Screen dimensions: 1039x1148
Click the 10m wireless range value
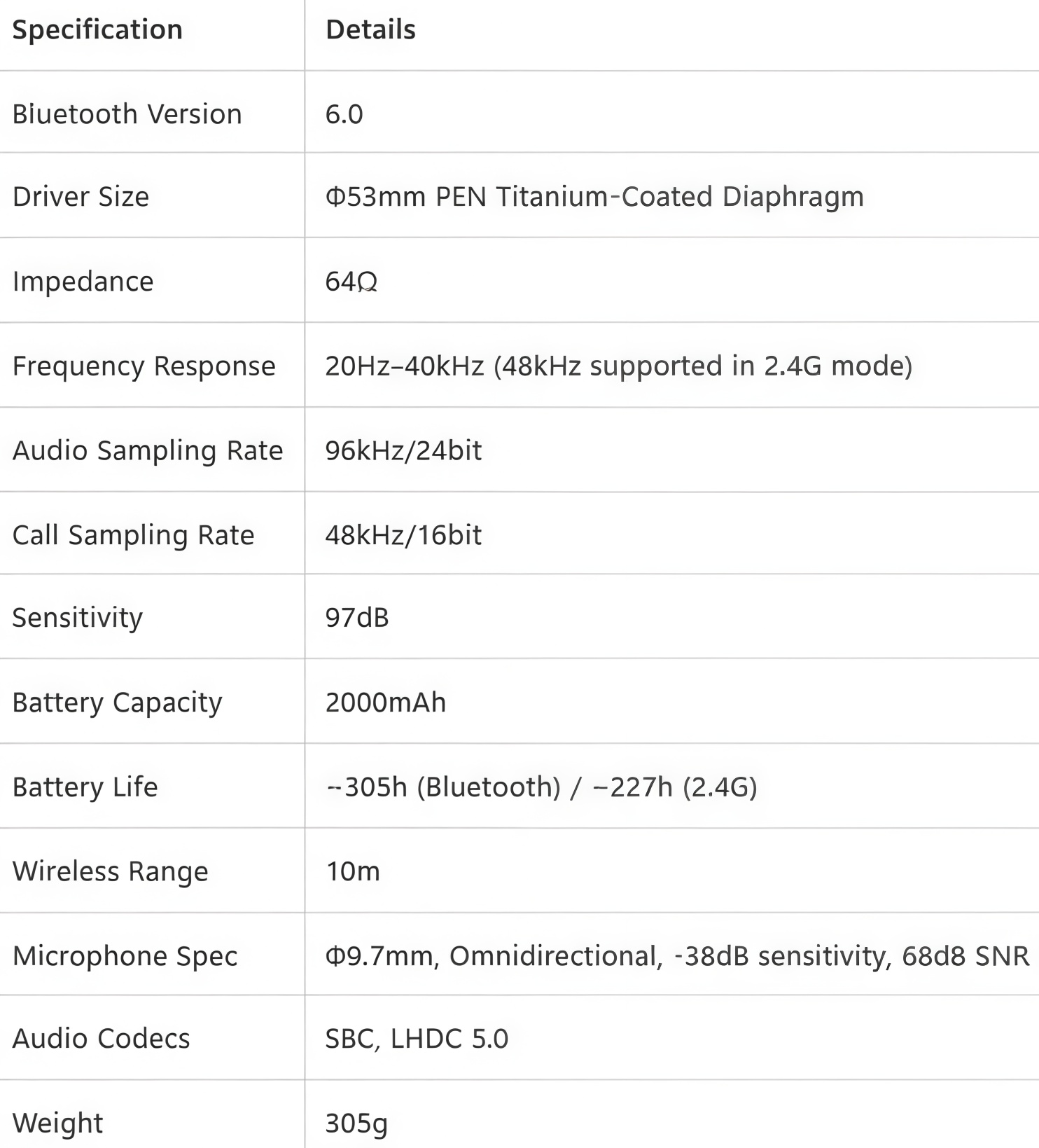(x=353, y=872)
